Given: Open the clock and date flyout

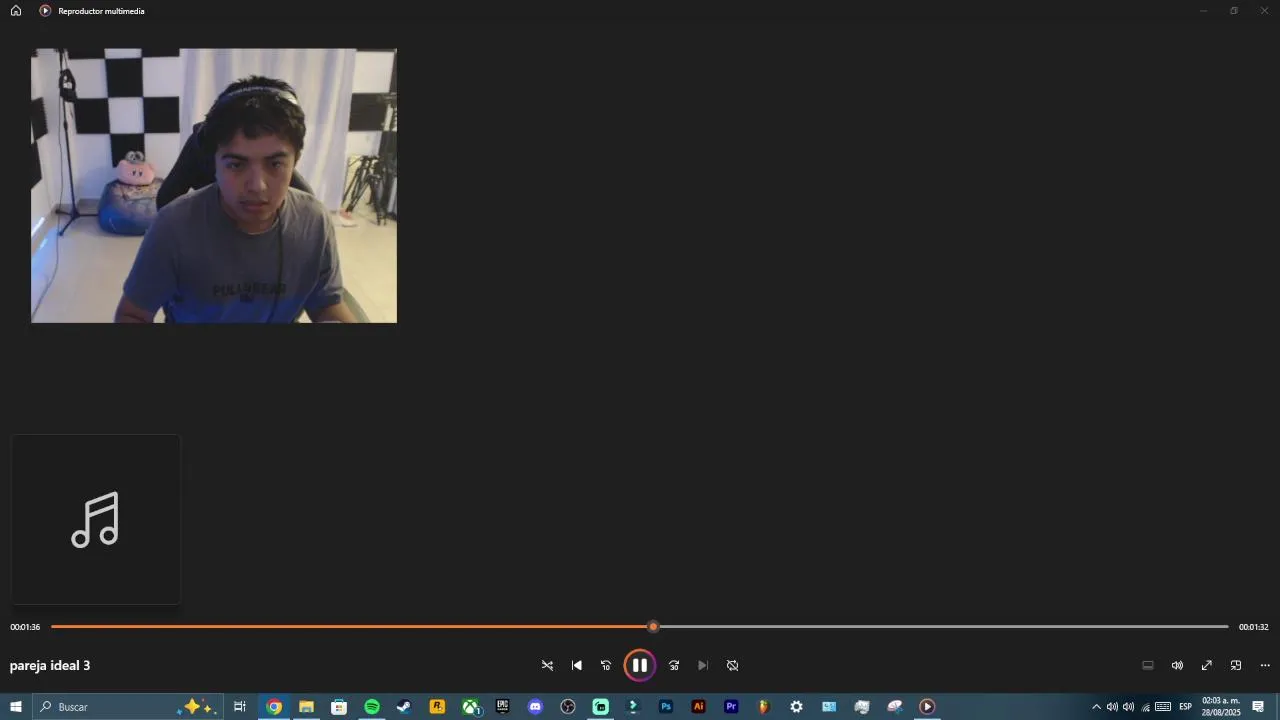Looking at the screenshot, I should tap(1221, 707).
